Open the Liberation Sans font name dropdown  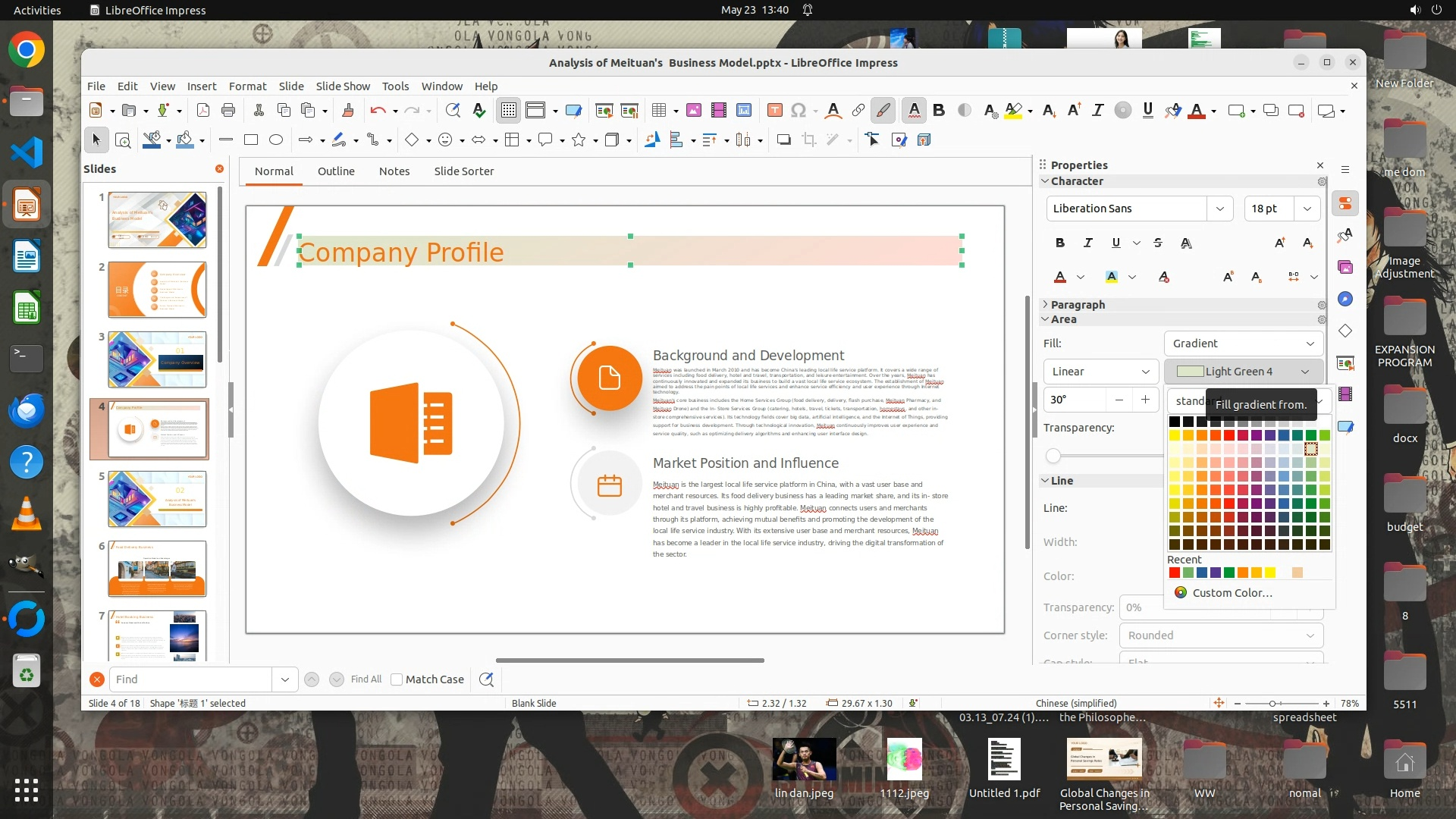1219,209
